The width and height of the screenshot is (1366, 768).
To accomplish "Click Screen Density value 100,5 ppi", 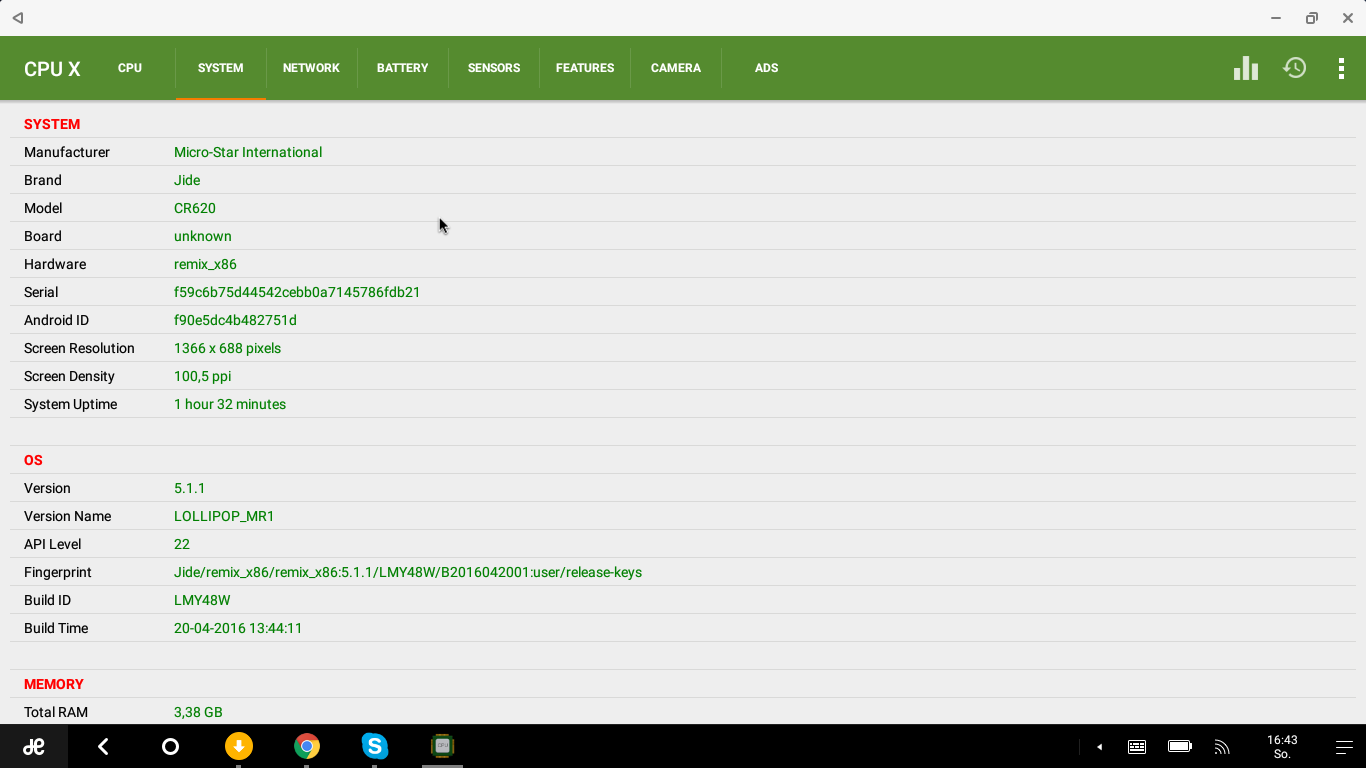I will [x=203, y=376].
